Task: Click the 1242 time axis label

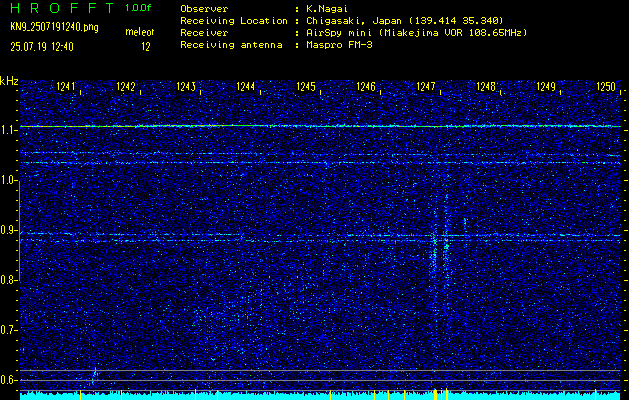Action: point(126,86)
